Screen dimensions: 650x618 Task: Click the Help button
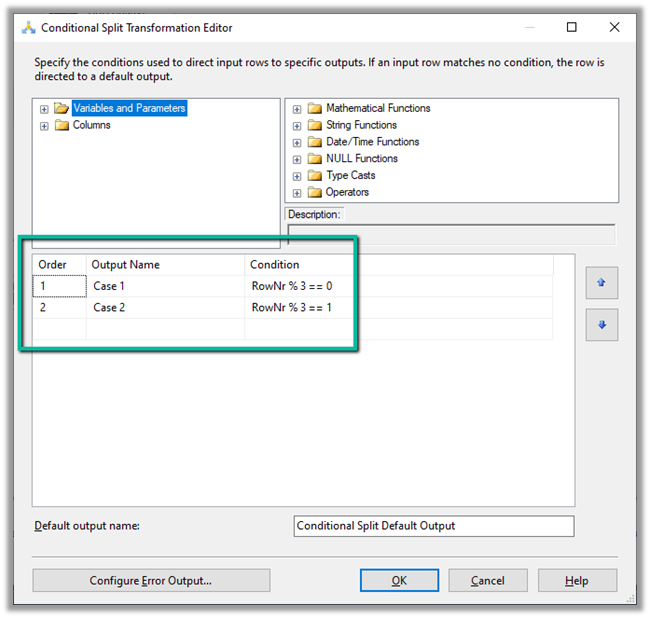pyautogui.click(x=577, y=581)
